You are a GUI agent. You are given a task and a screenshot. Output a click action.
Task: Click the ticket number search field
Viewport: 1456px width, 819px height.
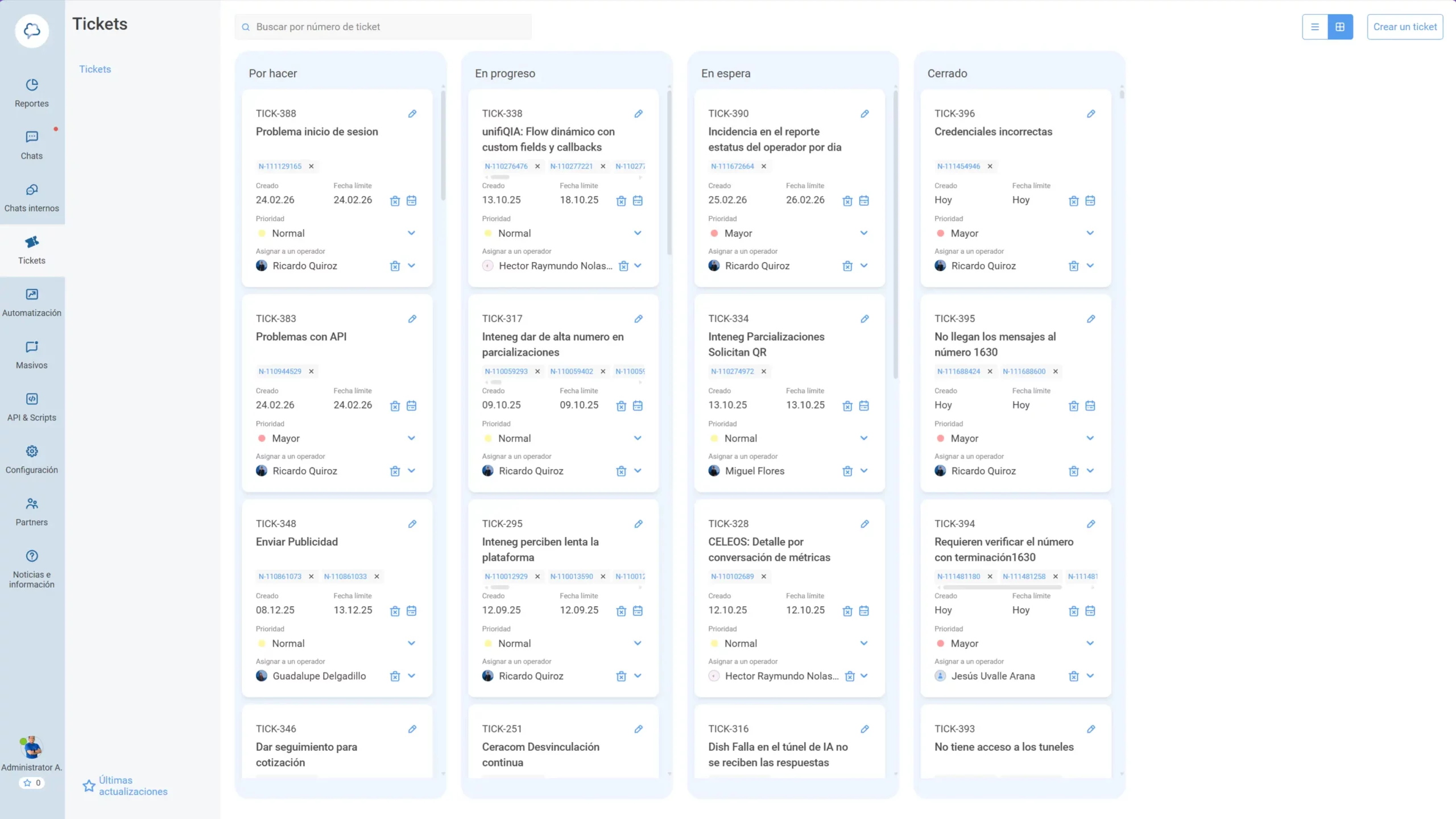click(383, 26)
